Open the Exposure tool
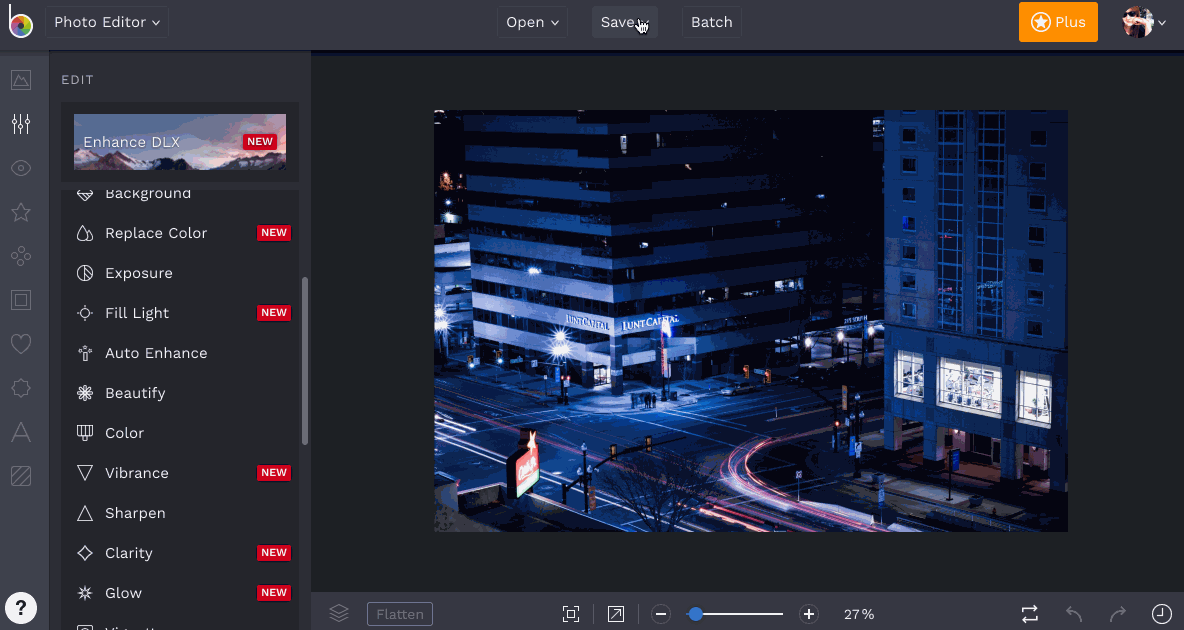The image size is (1184, 630). click(180, 273)
